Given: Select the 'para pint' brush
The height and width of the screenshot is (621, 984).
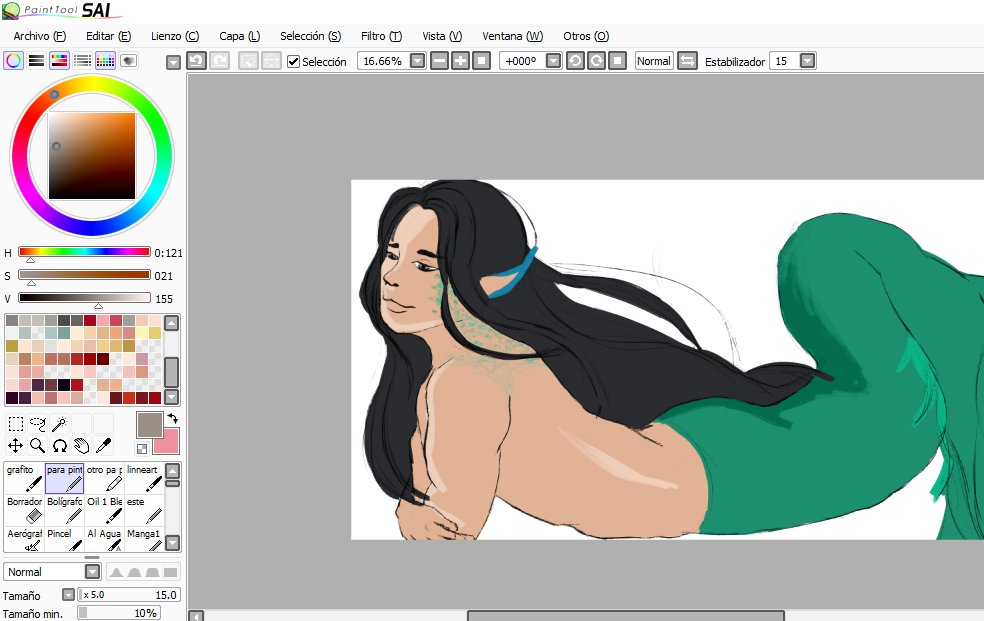Looking at the screenshot, I should pyautogui.click(x=65, y=478).
